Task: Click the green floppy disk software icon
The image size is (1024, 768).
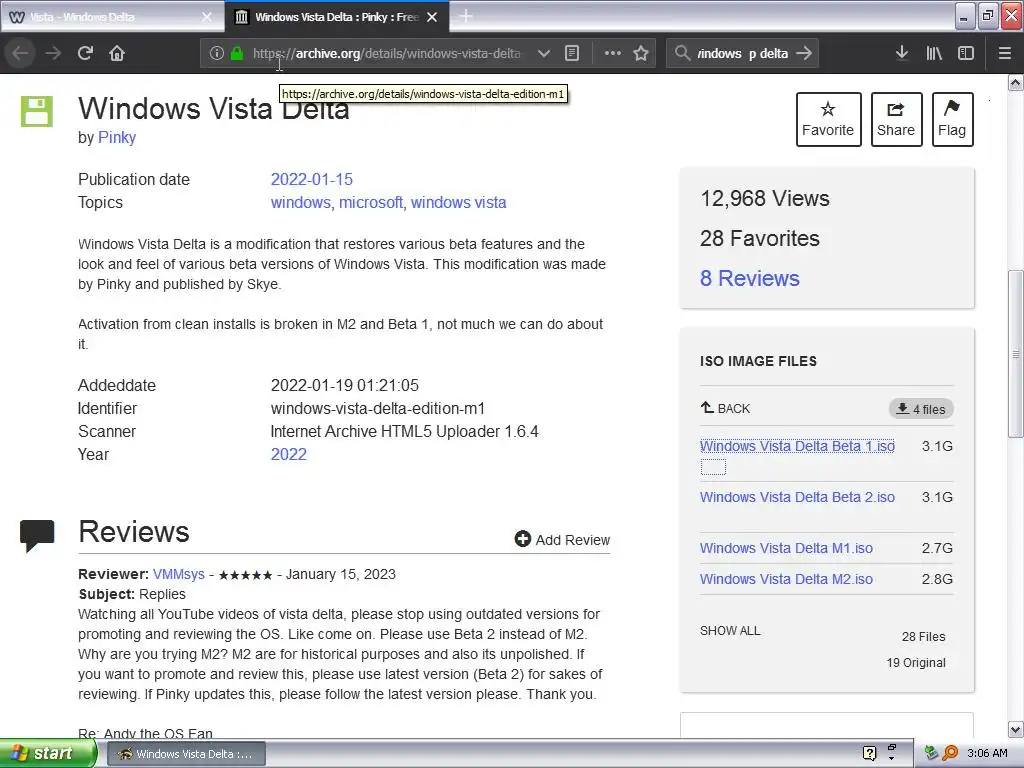Action: [37, 111]
